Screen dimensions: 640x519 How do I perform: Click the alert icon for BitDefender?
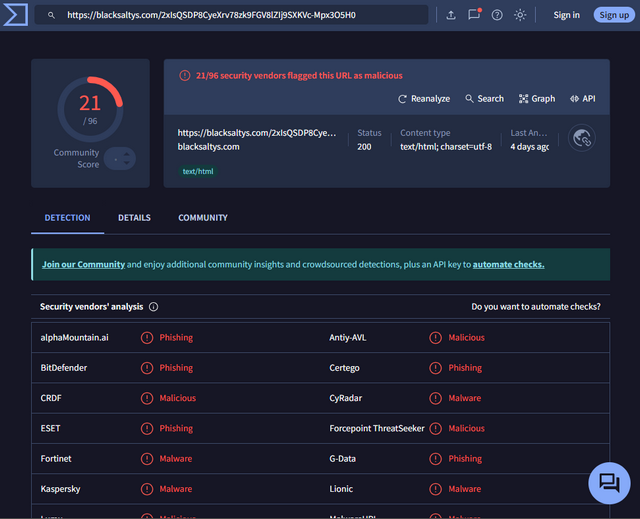pos(147,368)
